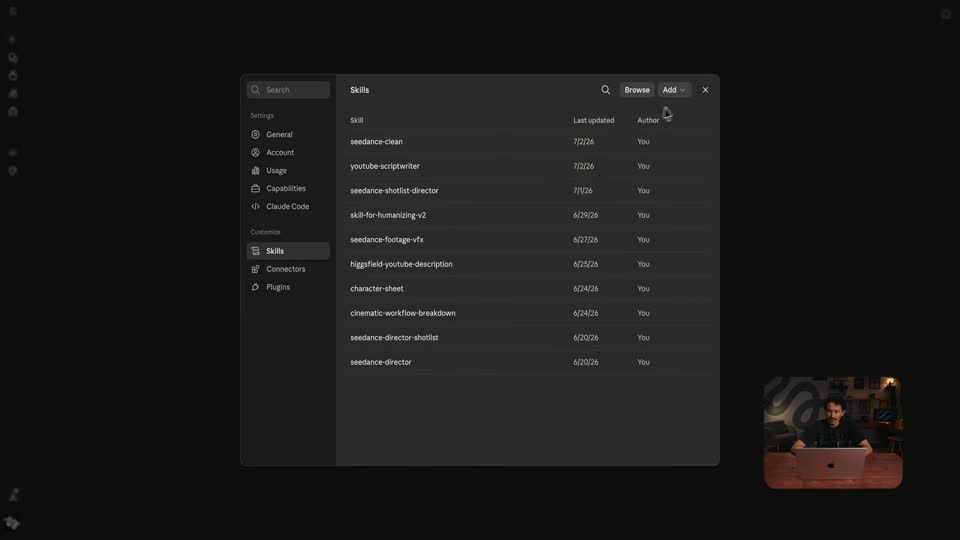Expand the Add dropdown button
The width and height of the screenshot is (960, 540).
[x=674, y=90]
